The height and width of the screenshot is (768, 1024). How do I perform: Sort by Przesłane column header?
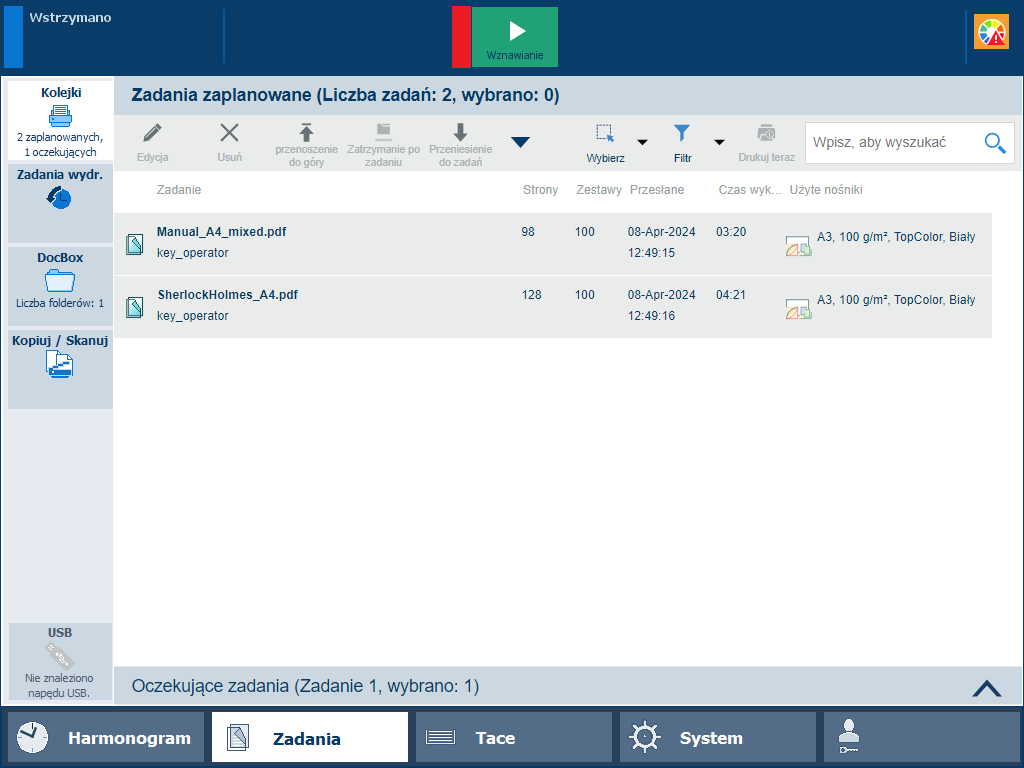(x=657, y=189)
